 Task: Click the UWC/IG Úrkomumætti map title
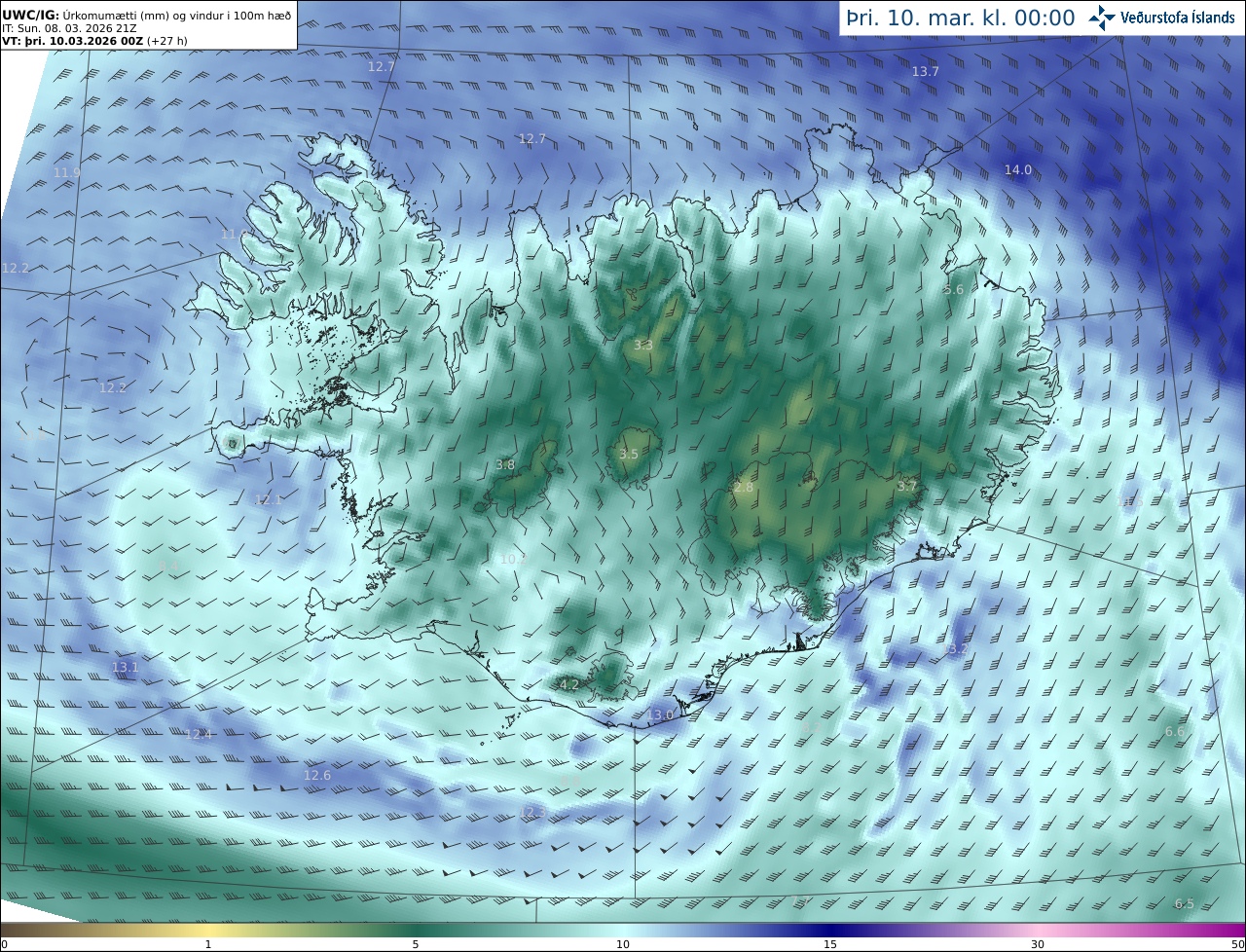[146, 16]
